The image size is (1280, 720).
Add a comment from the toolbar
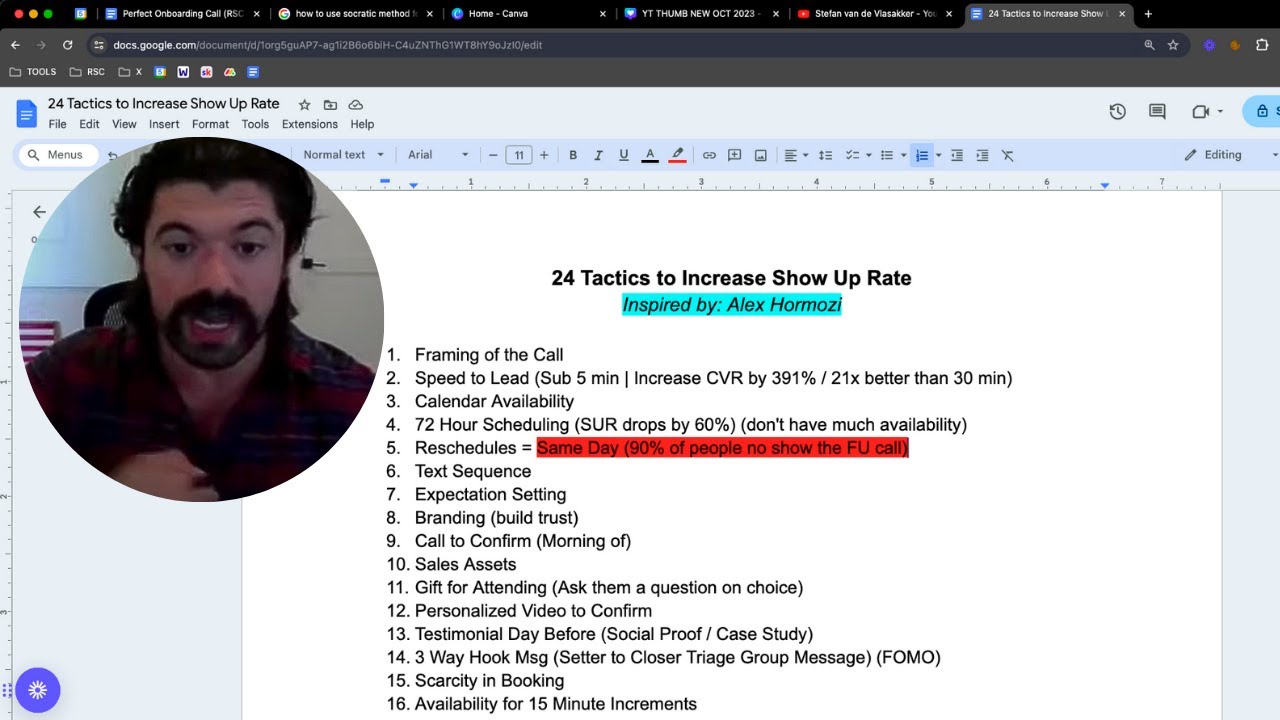point(735,155)
